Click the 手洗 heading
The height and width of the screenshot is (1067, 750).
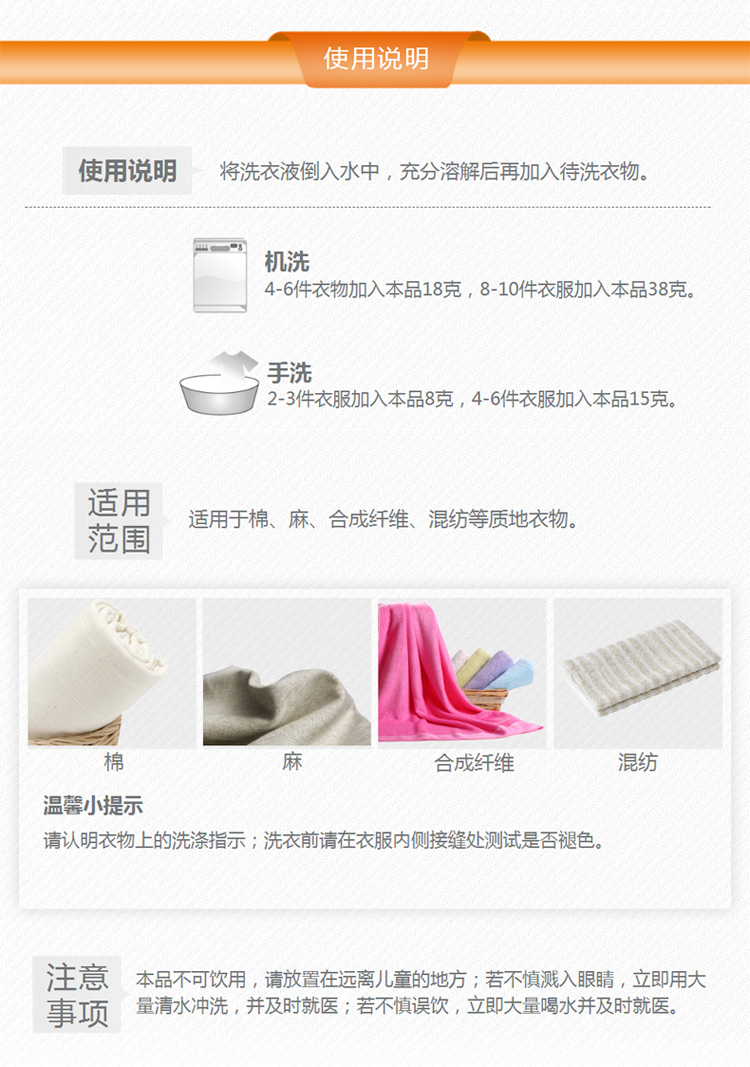(x=289, y=372)
